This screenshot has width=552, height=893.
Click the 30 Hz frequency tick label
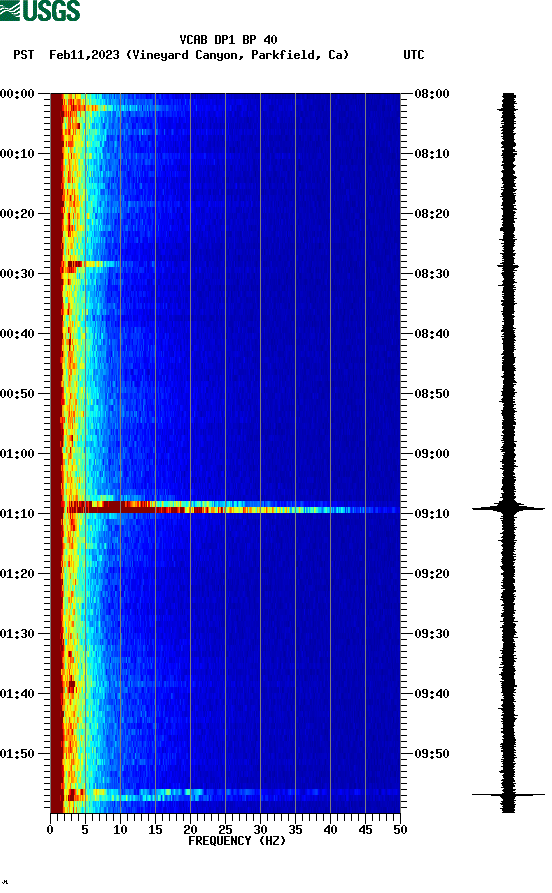[260, 830]
